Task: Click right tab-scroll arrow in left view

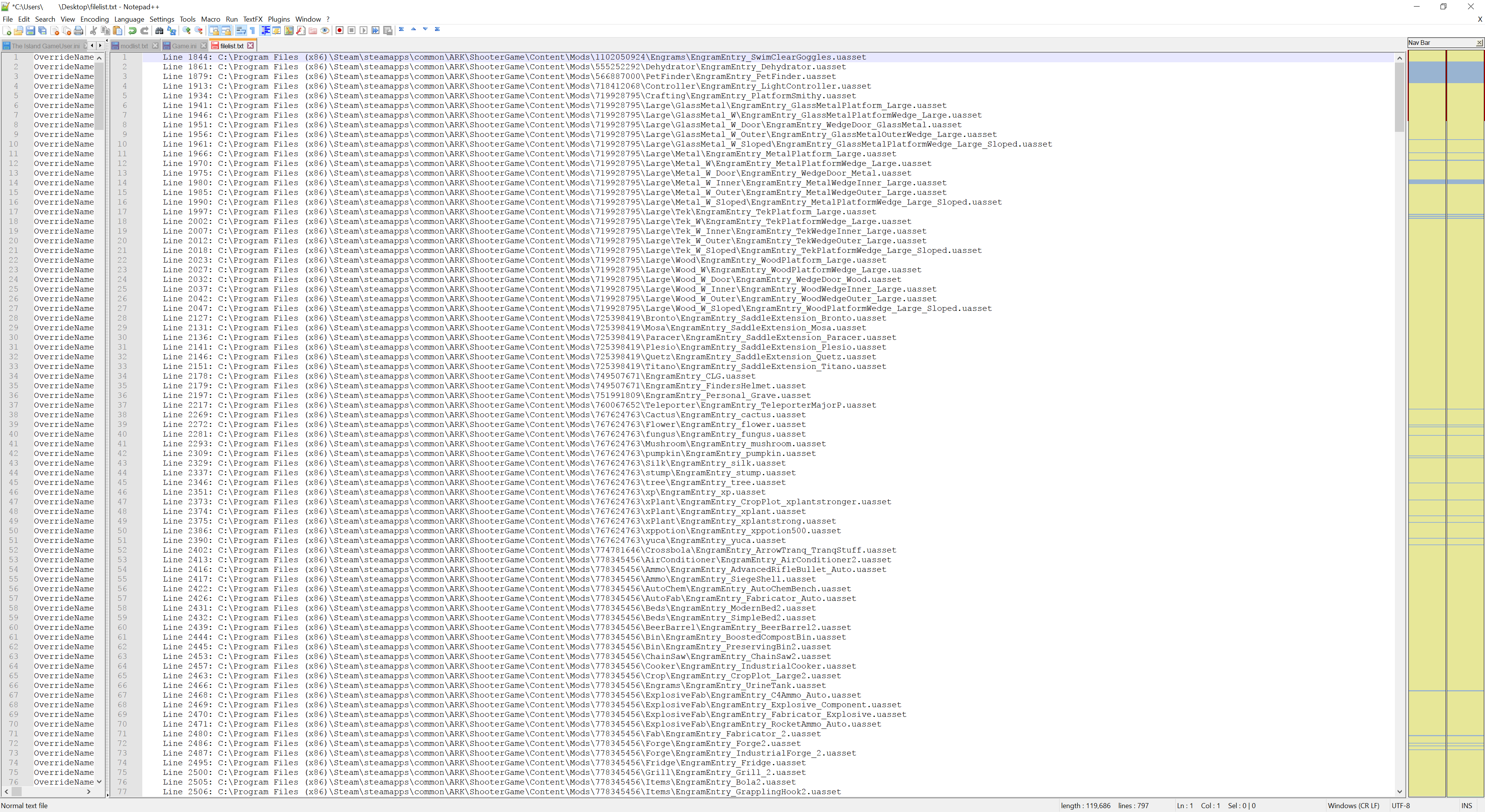Action: tap(100, 46)
